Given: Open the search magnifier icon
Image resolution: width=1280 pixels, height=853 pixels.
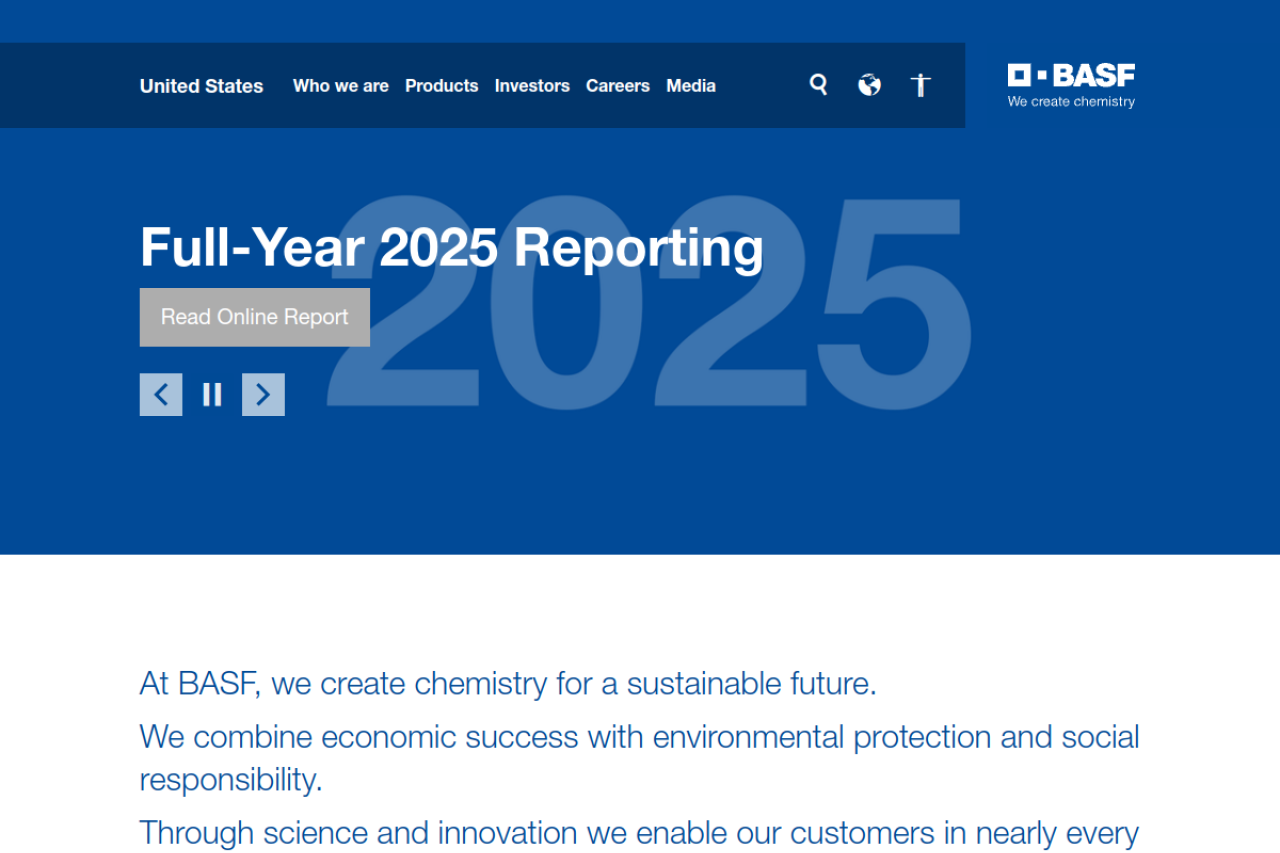Looking at the screenshot, I should [818, 85].
